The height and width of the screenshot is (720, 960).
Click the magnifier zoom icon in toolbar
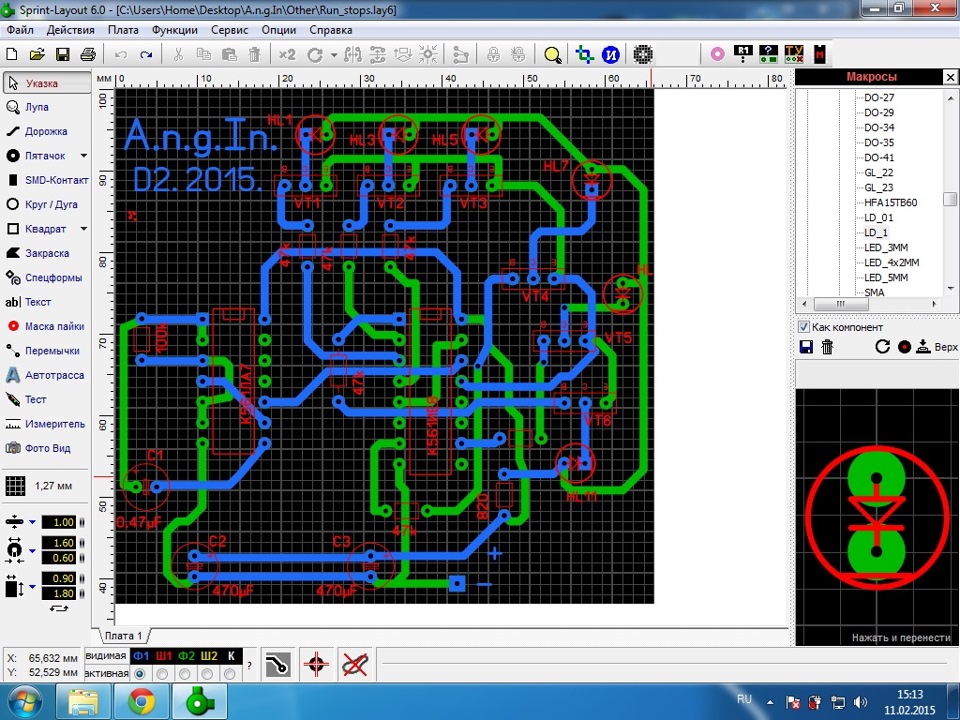point(552,55)
